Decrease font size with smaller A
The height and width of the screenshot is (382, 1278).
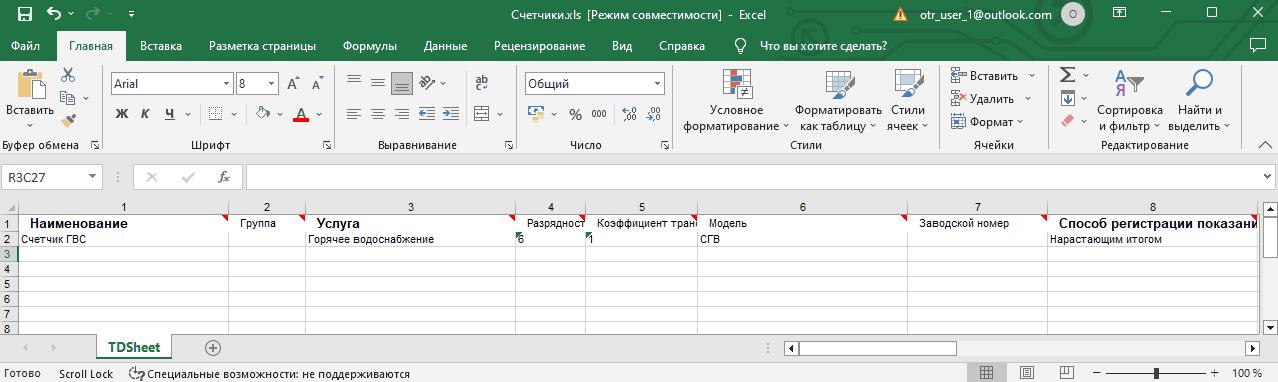pyautogui.click(x=315, y=85)
